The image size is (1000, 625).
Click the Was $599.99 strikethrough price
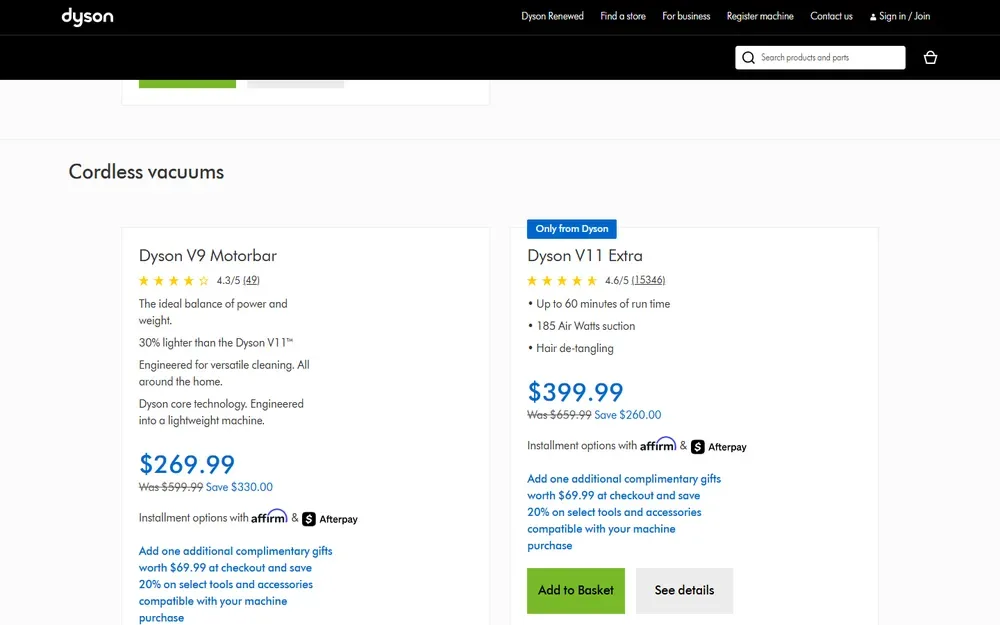pos(171,487)
